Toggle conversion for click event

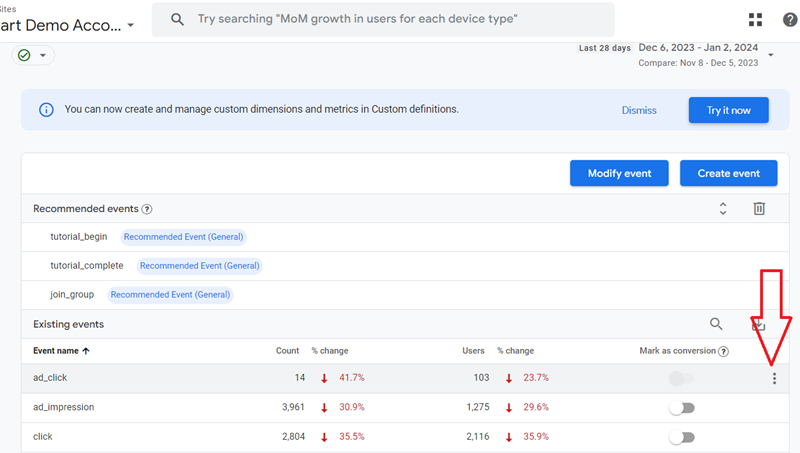682,437
